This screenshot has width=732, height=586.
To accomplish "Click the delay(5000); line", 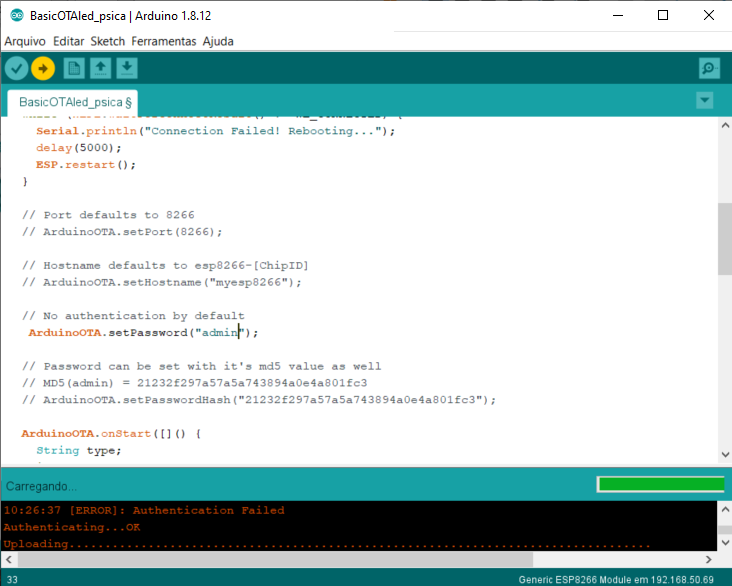I will [78, 148].
